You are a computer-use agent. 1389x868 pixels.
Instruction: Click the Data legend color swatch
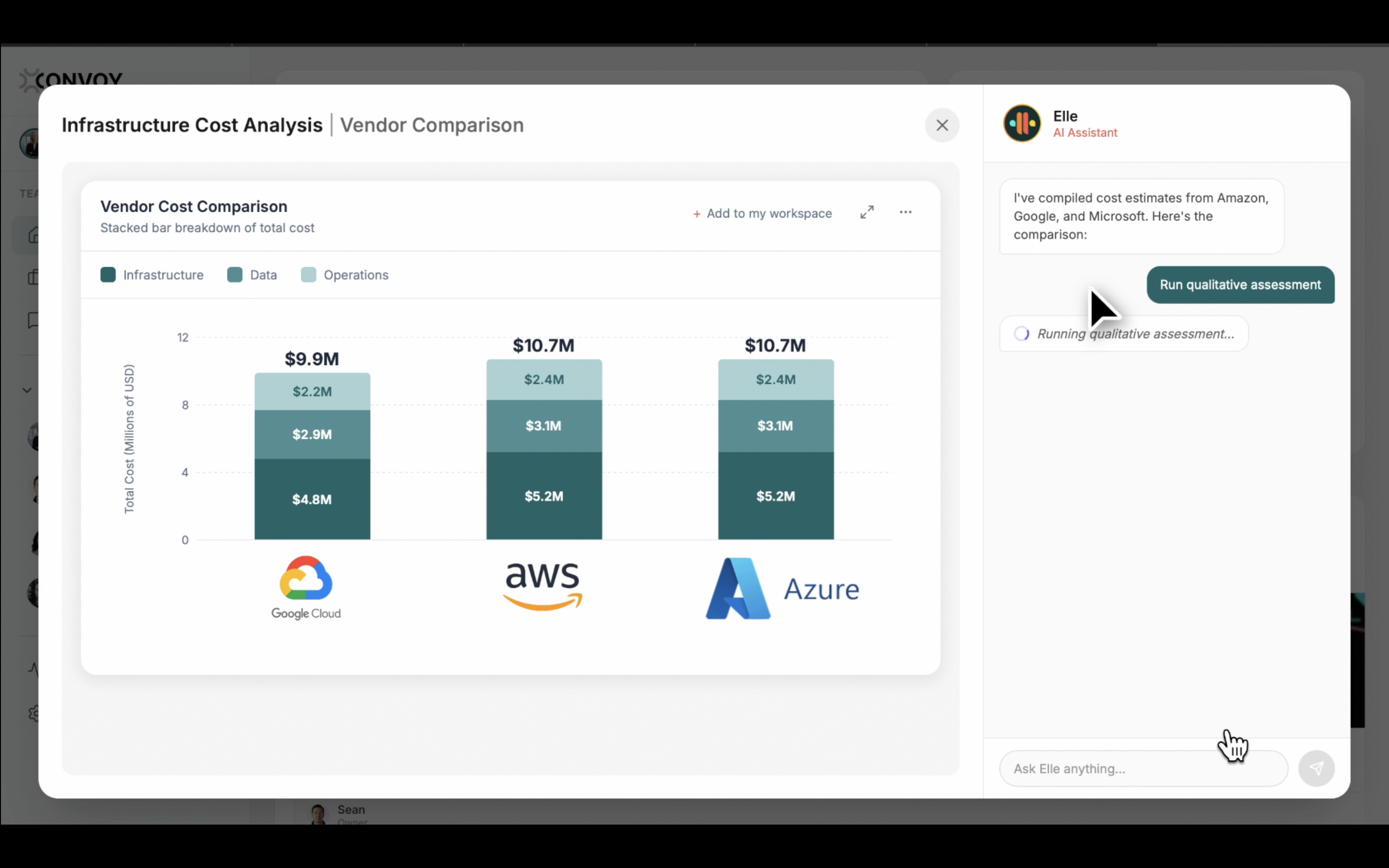tap(235, 275)
